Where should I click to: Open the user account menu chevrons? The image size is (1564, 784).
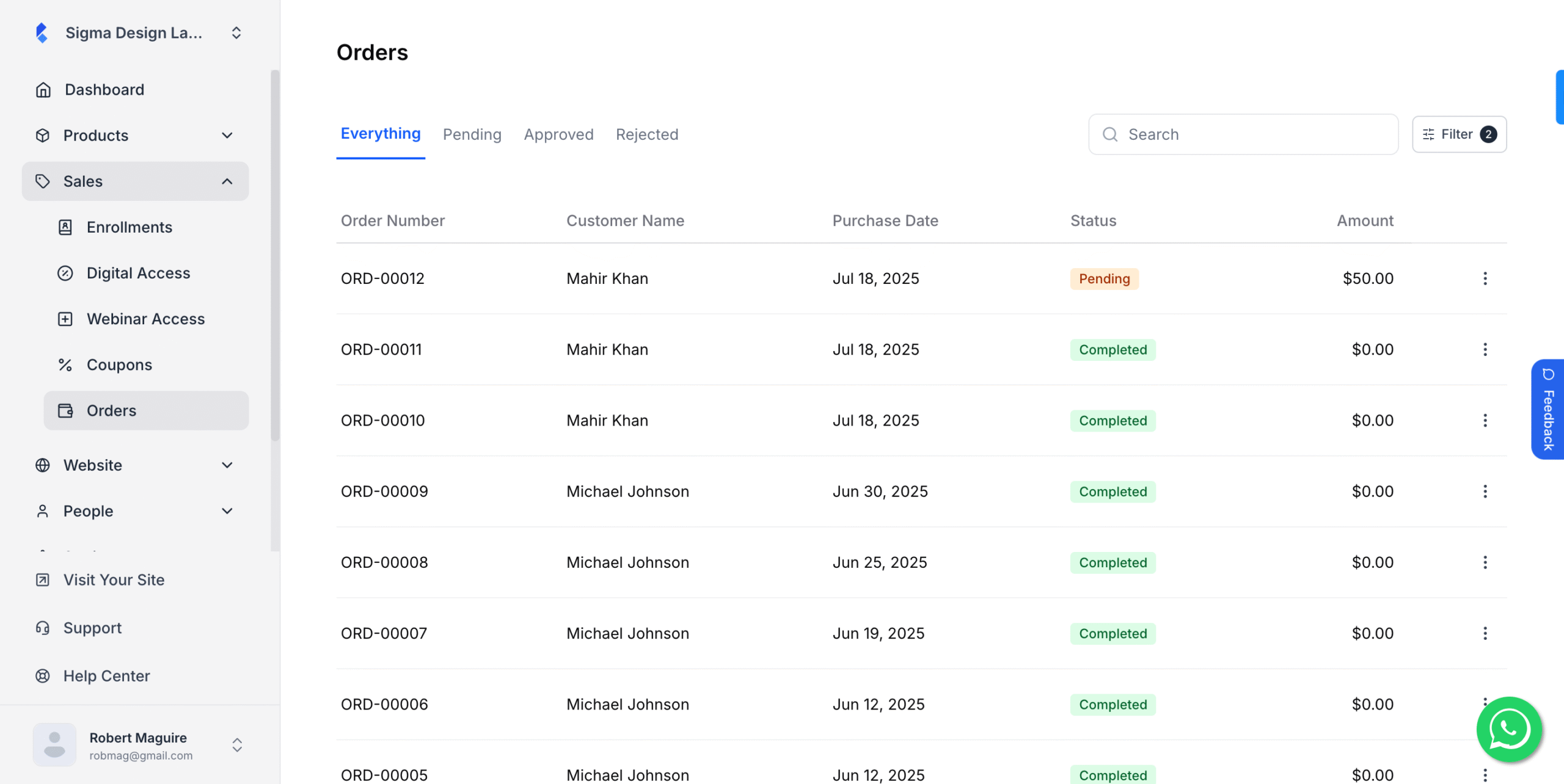(x=237, y=745)
